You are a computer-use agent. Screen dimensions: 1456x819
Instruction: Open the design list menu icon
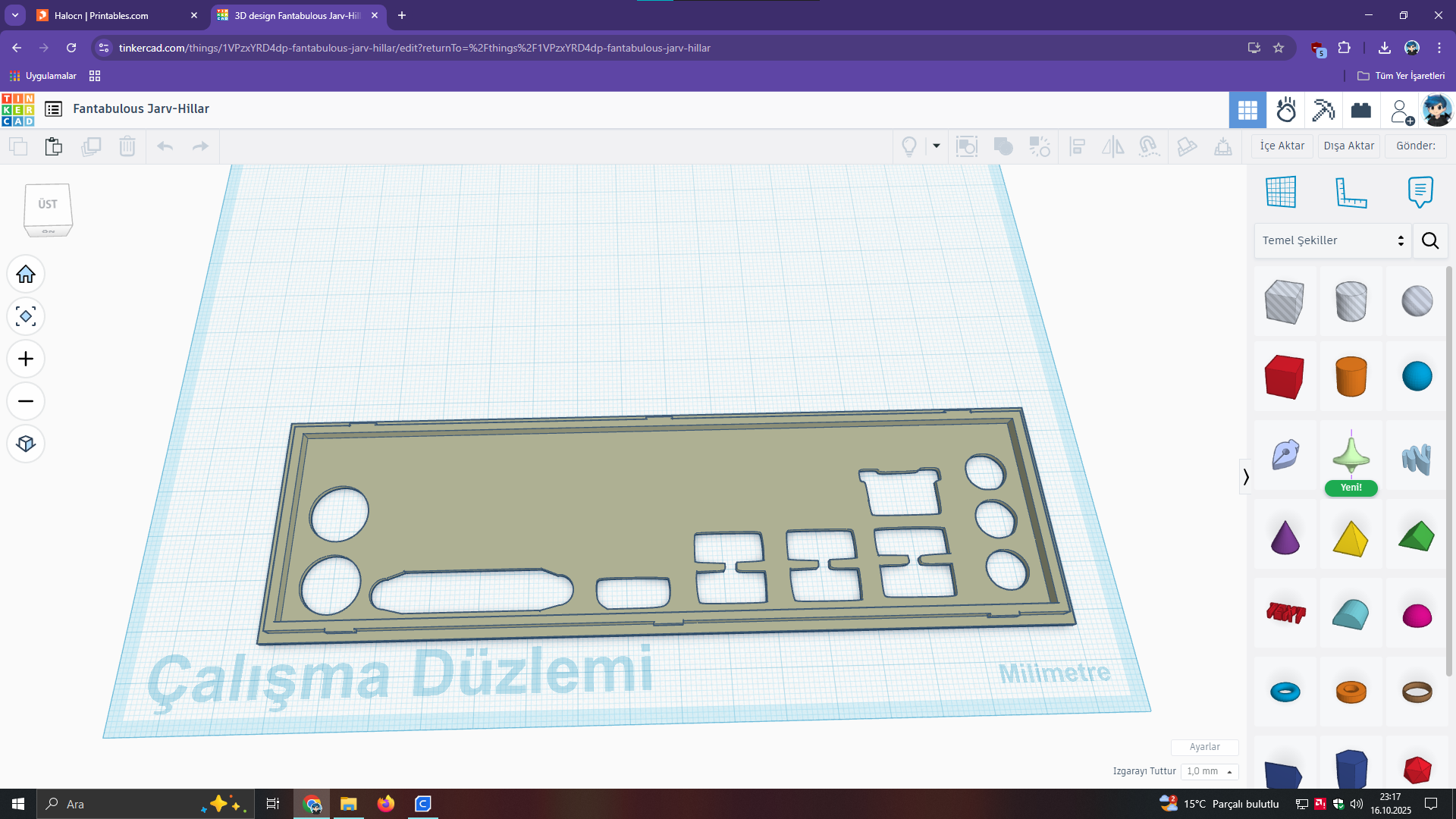pos(53,109)
